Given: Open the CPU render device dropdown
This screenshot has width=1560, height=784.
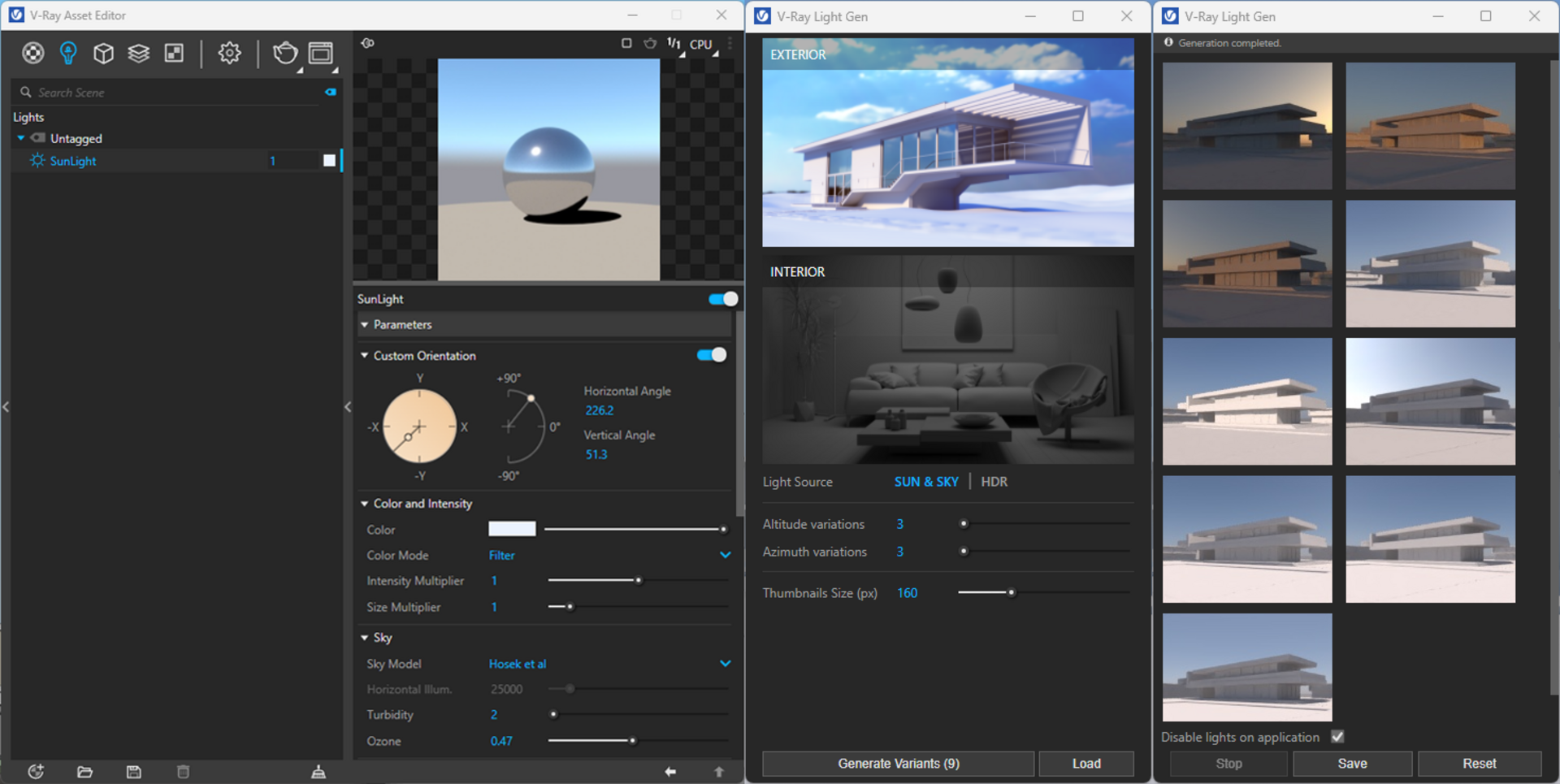Looking at the screenshot, I should pyautogui.click(x=704, y=45).
